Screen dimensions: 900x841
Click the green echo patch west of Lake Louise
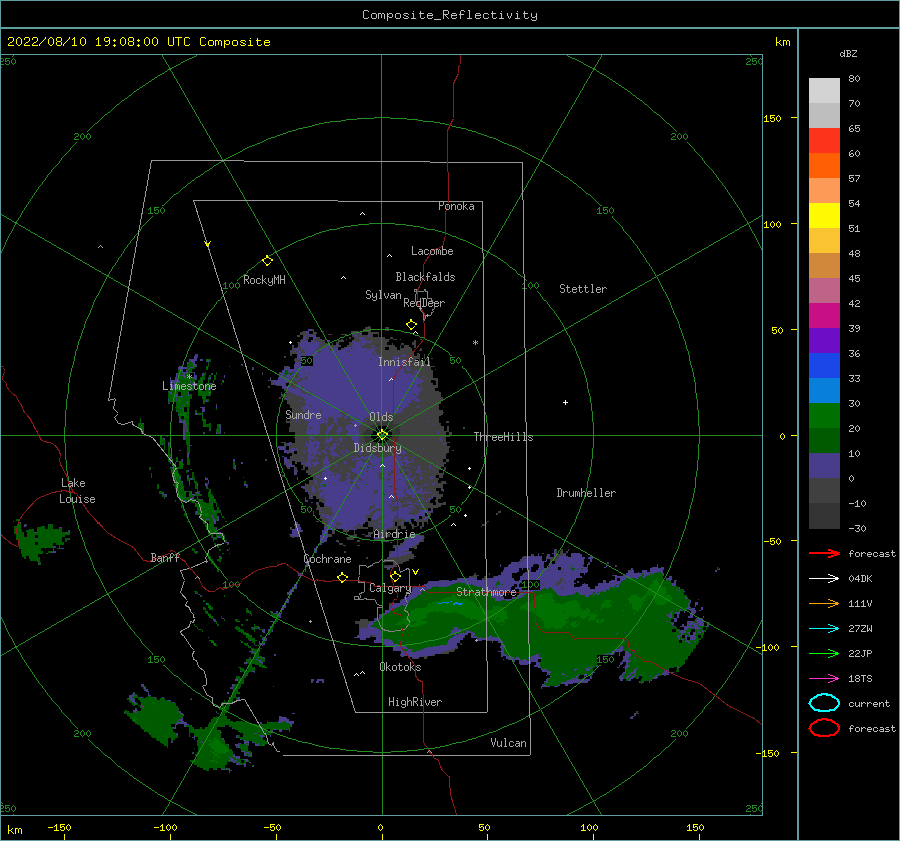pyautogui.click(x=40, y=541)
